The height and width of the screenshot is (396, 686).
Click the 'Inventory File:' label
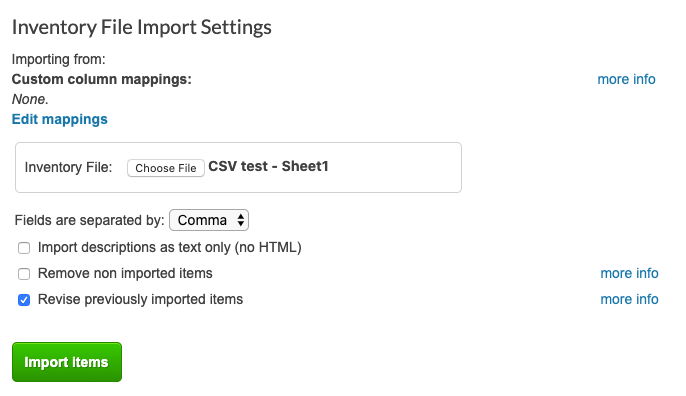point(68,167)
